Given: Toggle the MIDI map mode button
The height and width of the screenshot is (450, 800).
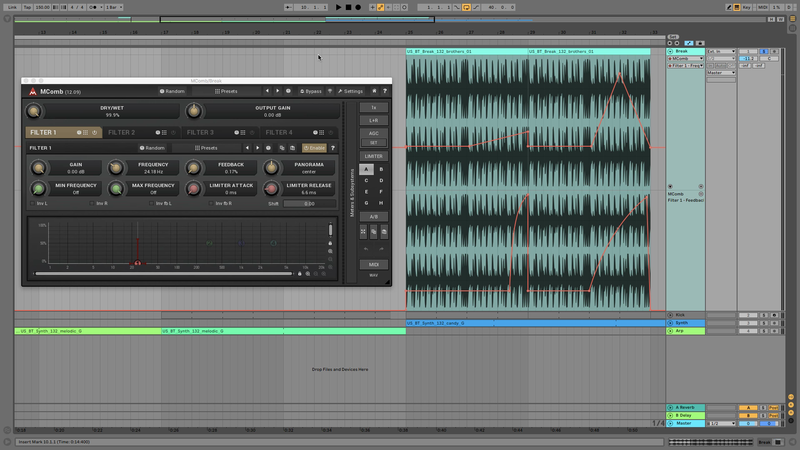Looking at the screenshot, I should (763, 7).
